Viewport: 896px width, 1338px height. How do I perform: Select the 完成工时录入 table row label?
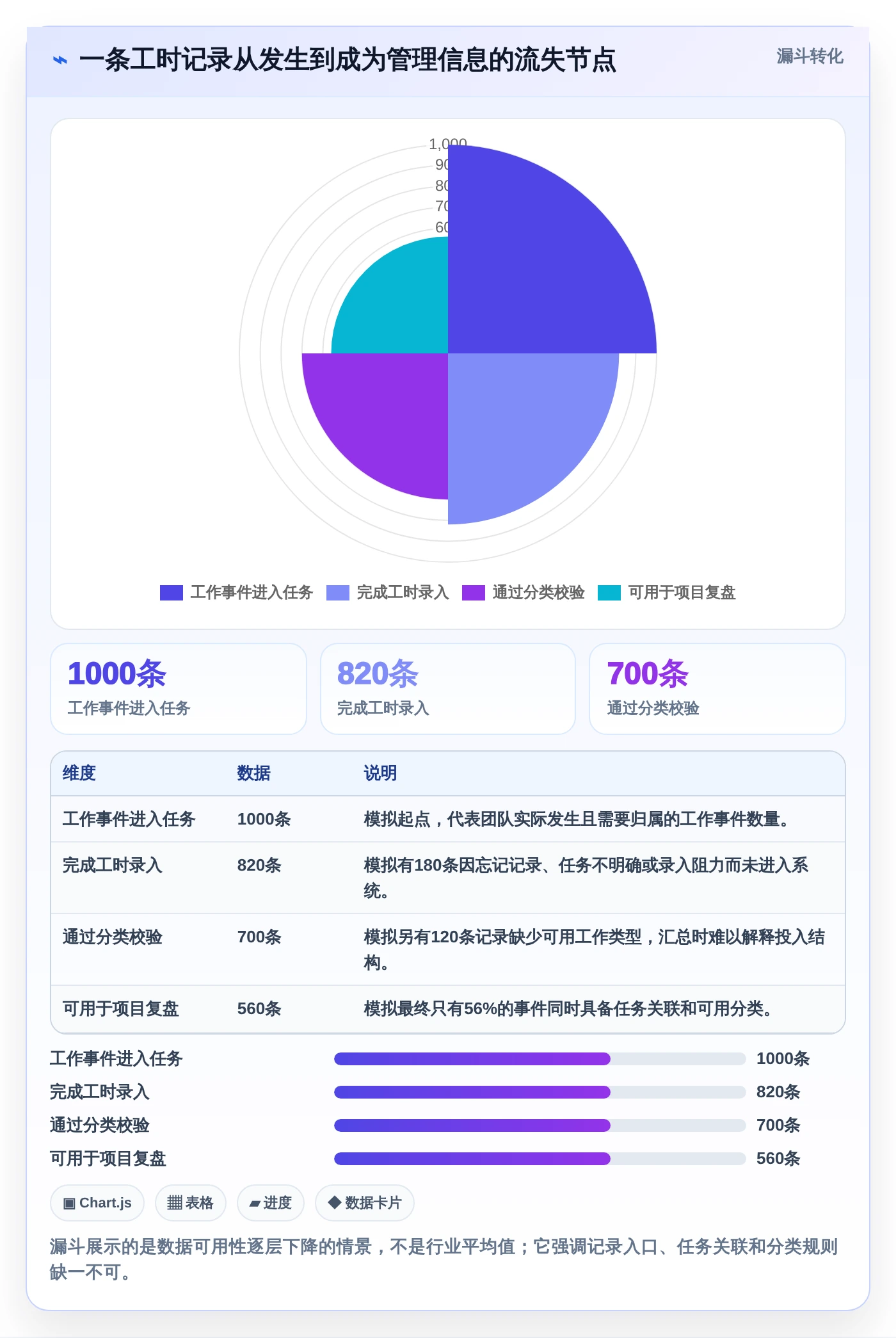(113, 866)
